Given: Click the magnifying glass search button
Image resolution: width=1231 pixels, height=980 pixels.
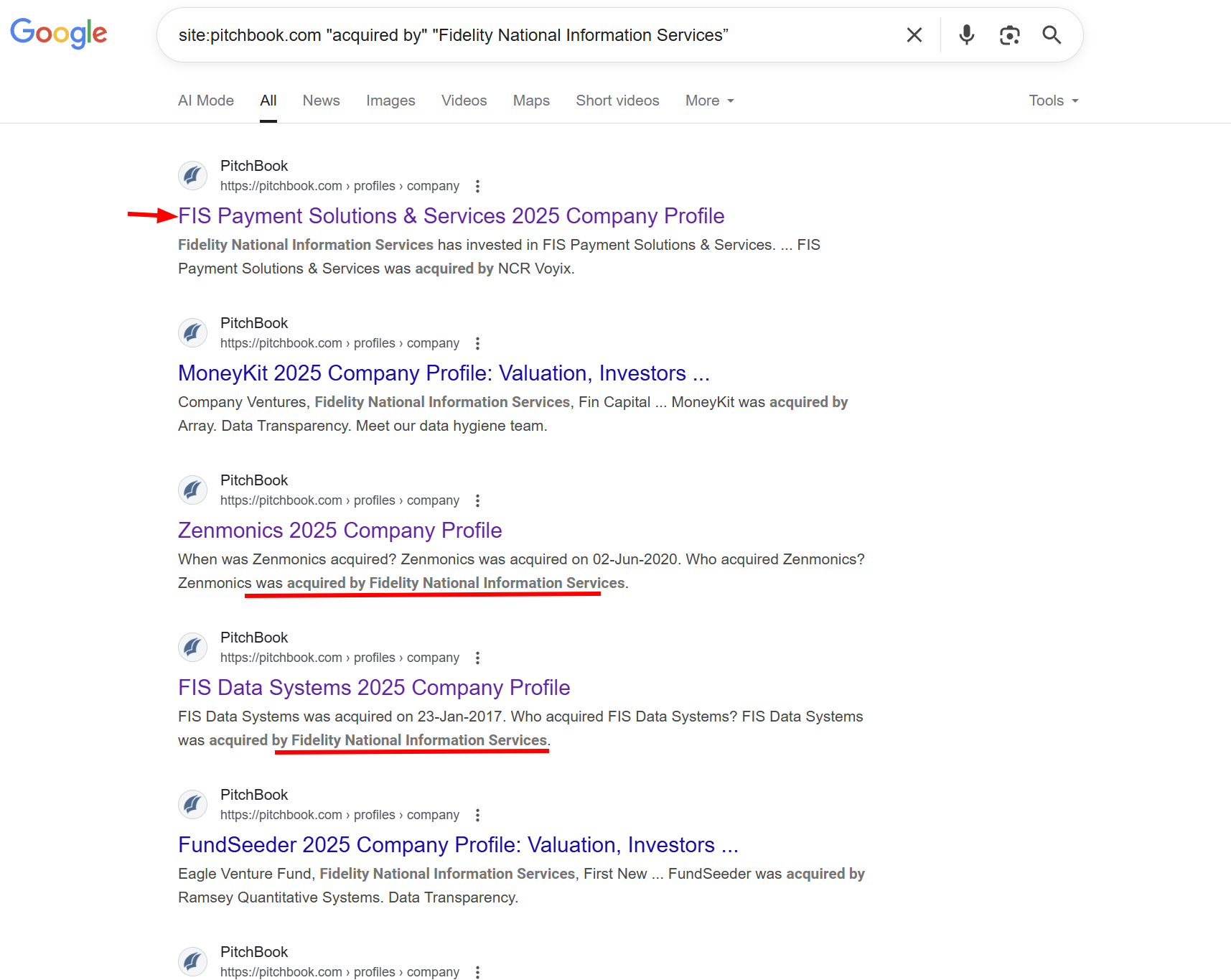Looking at the screenshot, I should pyautogui.click(x=1052, y=35).
